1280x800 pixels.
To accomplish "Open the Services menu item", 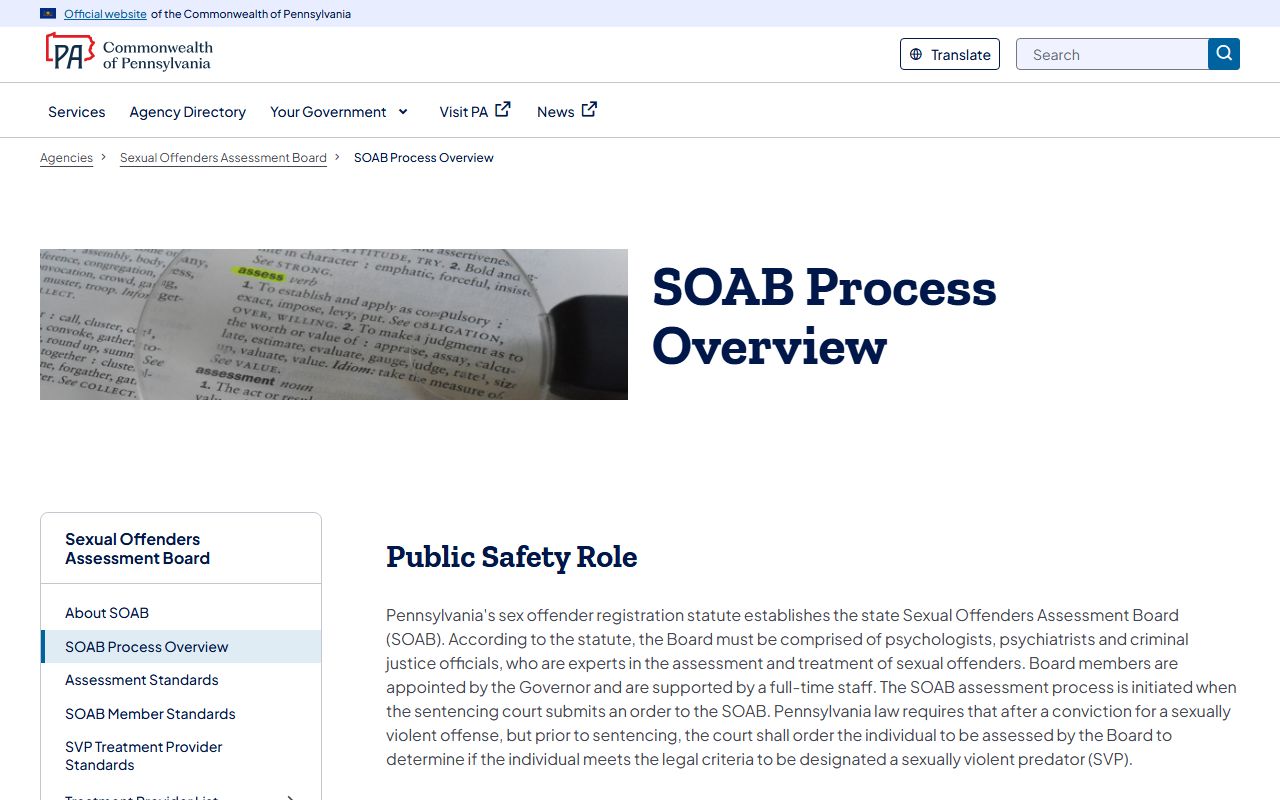I will point(77,112).
